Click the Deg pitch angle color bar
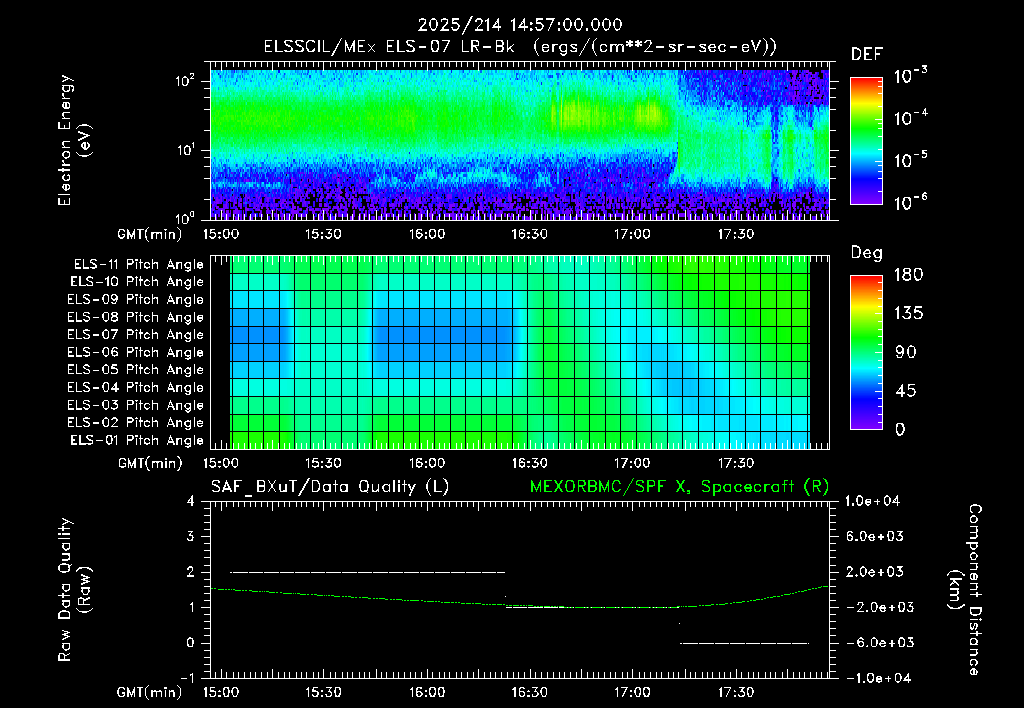 point(866,353)
